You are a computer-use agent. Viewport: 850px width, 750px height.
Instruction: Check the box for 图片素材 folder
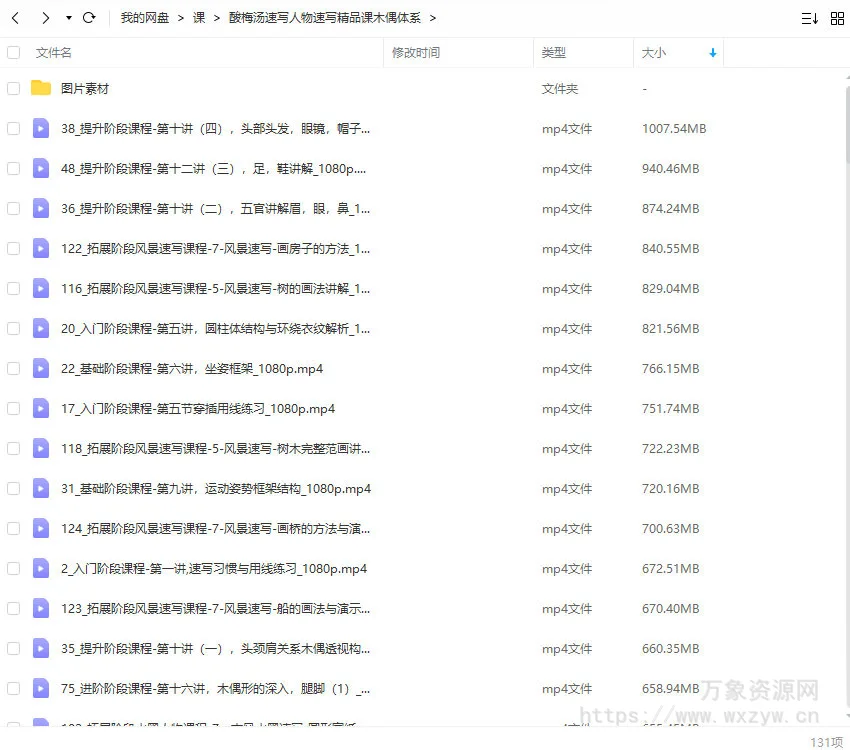pos(13,88)
